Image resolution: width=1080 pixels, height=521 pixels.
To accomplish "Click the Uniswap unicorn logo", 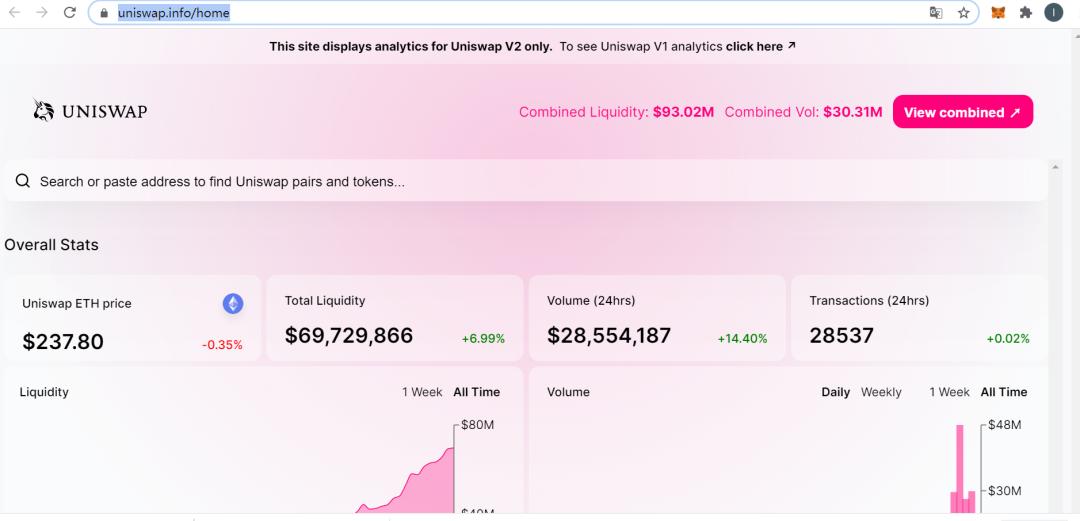I will [x=43, y=111].
